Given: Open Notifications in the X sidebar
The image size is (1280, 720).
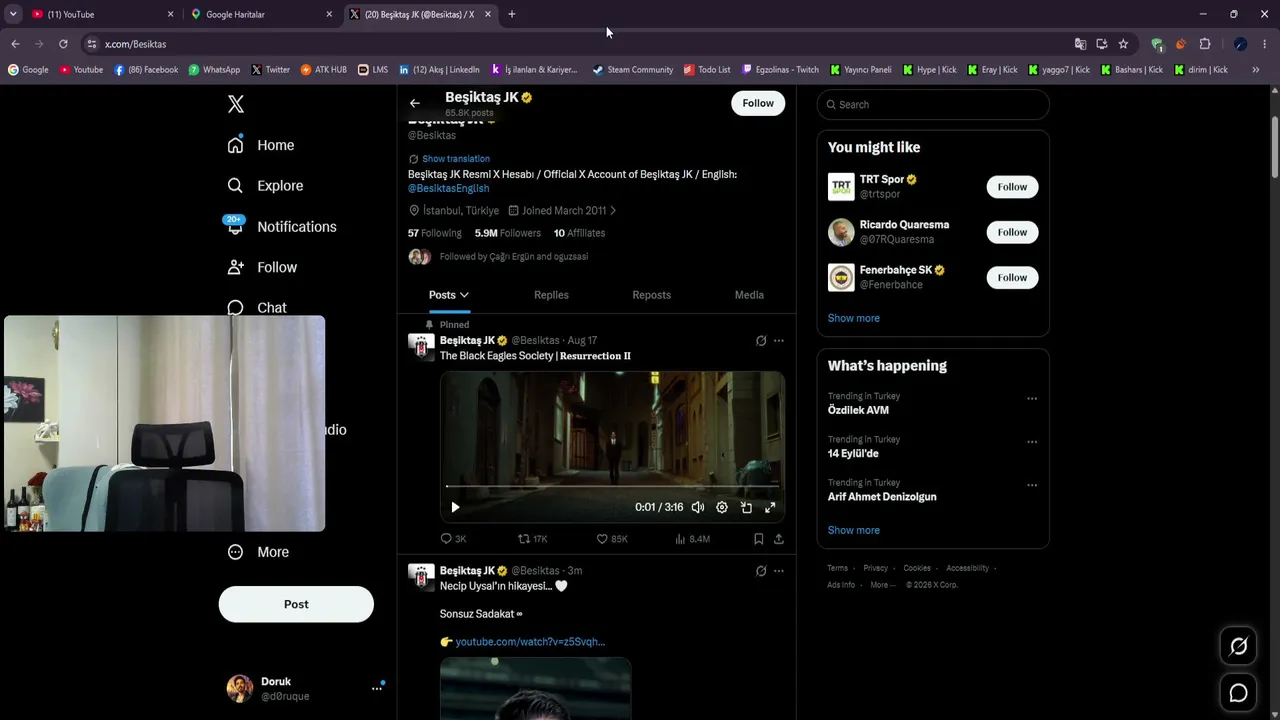Looking at the screenshot, I should (x=282, y=227).
